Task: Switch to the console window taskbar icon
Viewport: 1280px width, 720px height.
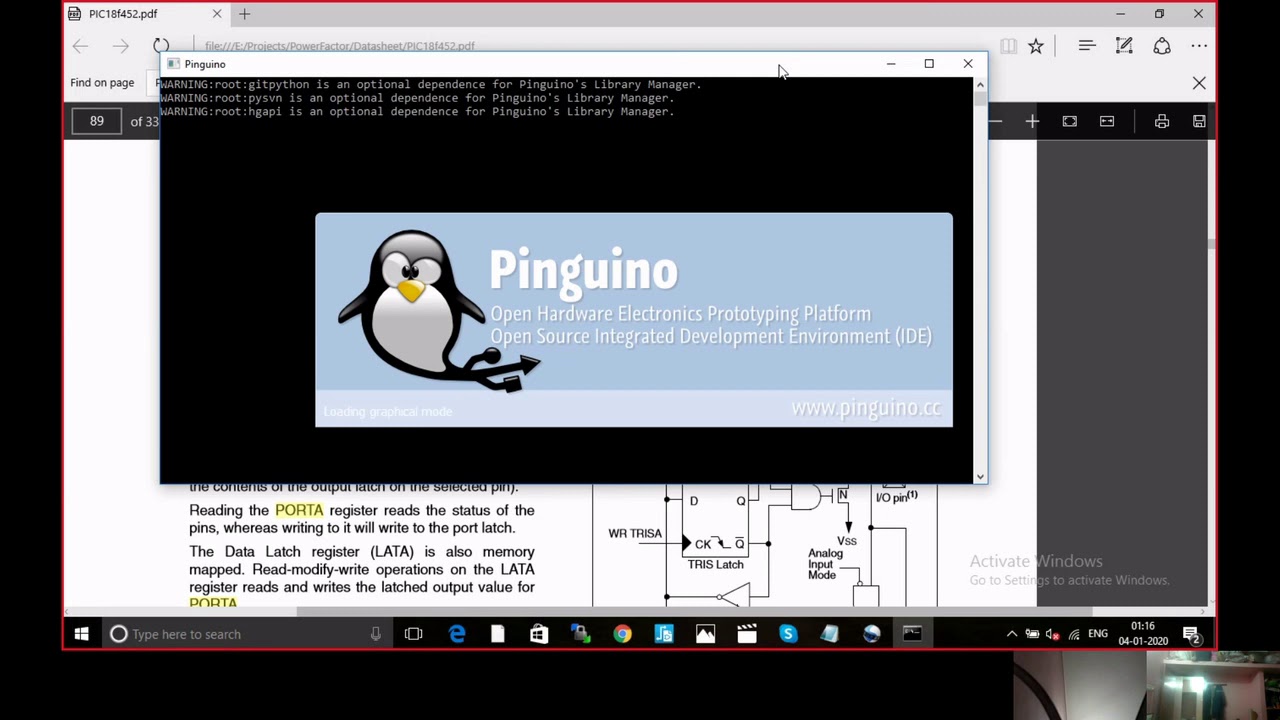Action: pos(912,634)
